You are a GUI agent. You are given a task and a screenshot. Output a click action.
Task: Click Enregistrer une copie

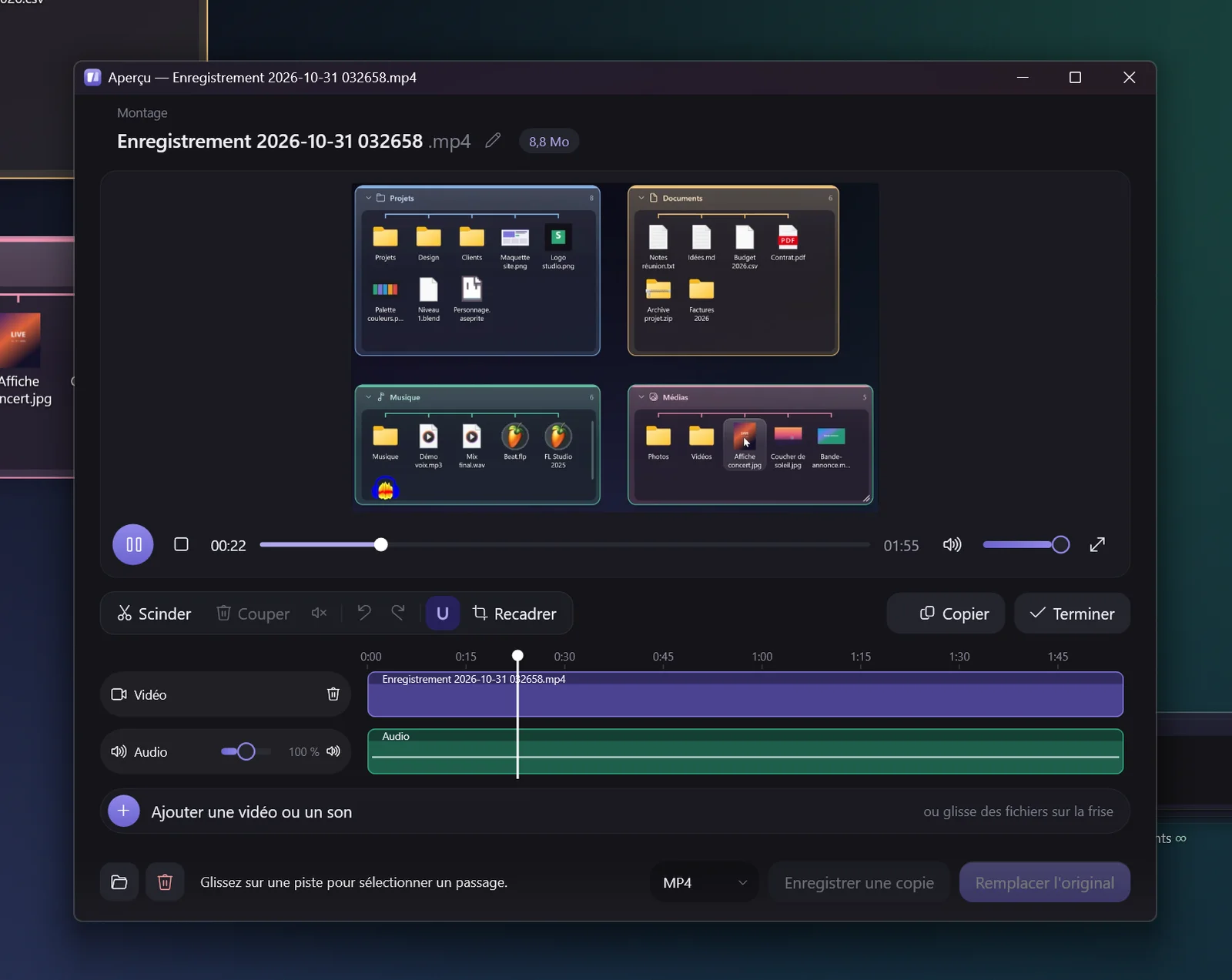859,882
